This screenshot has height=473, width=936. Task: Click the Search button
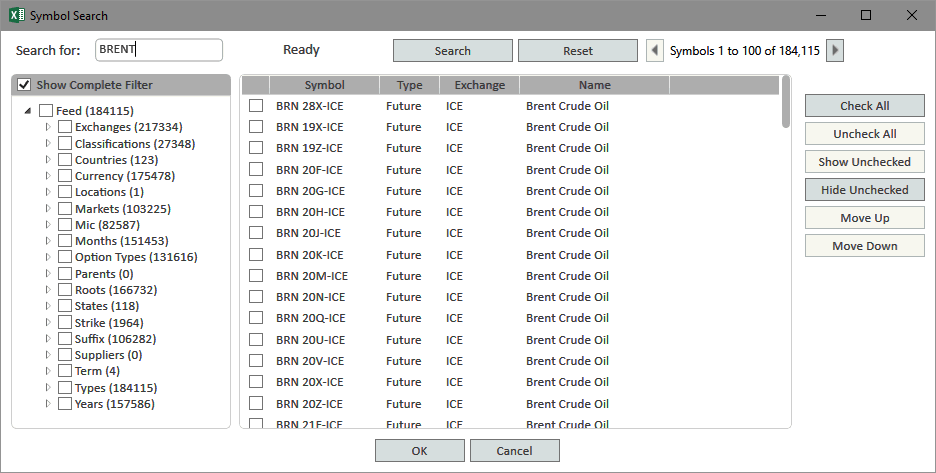[x=452, y=51]
